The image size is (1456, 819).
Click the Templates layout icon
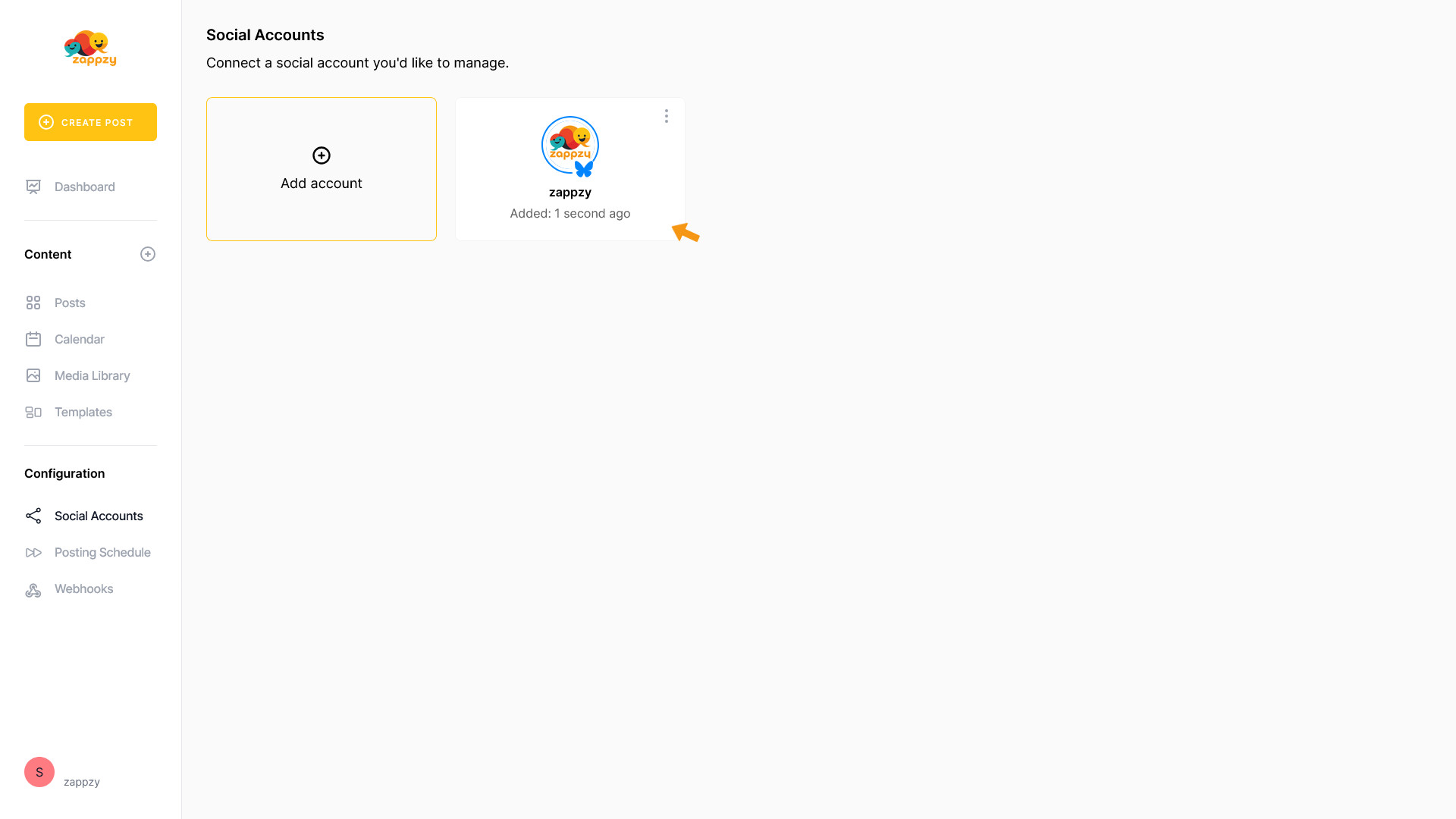coord(33,412)
